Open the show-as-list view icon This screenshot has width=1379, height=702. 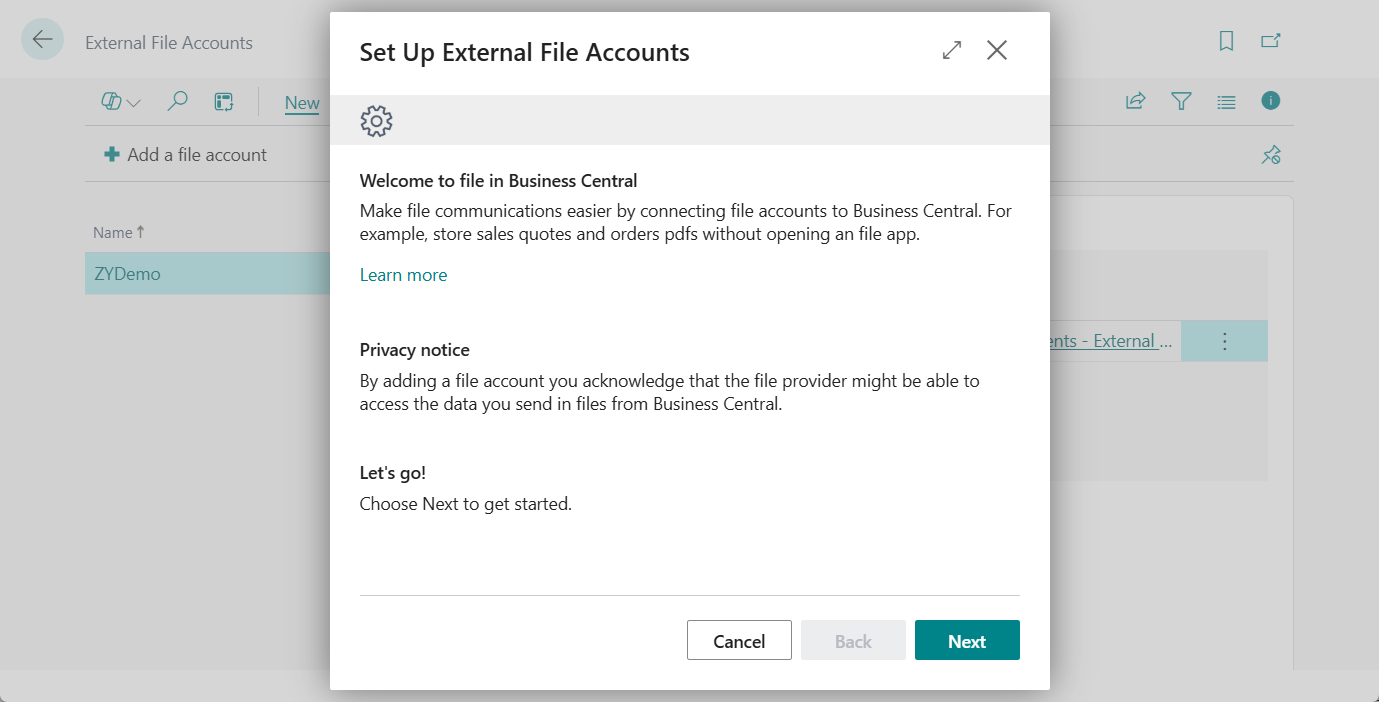(1226, 101)
